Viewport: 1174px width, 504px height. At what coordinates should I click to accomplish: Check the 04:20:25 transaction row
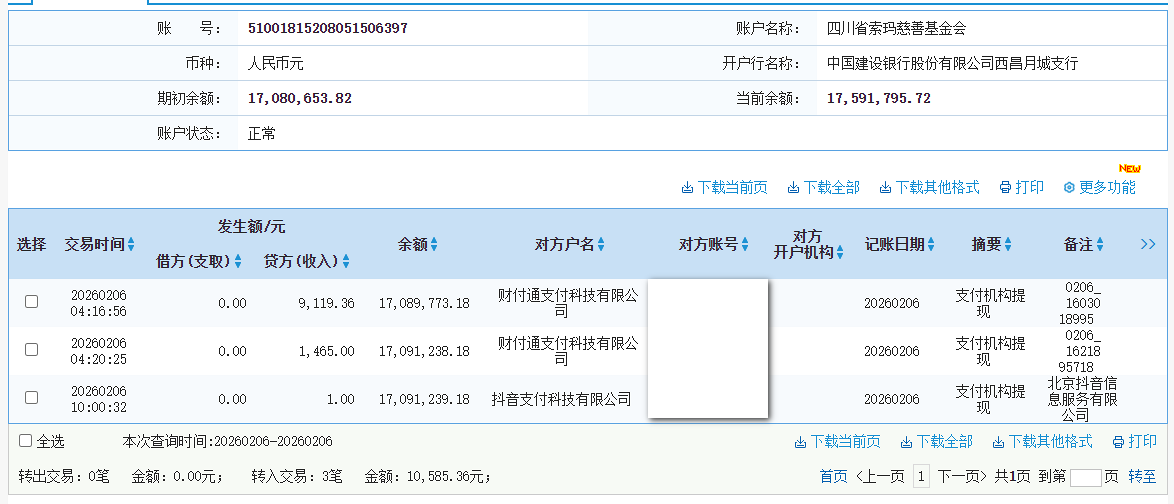click(31, 350)
